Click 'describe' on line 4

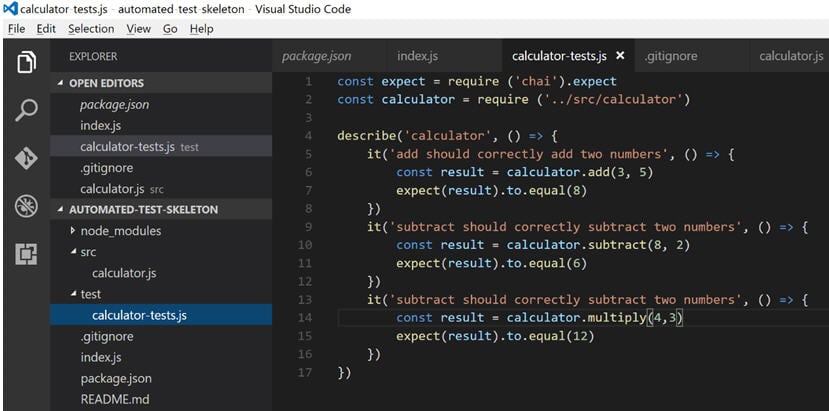coord(367,136)
